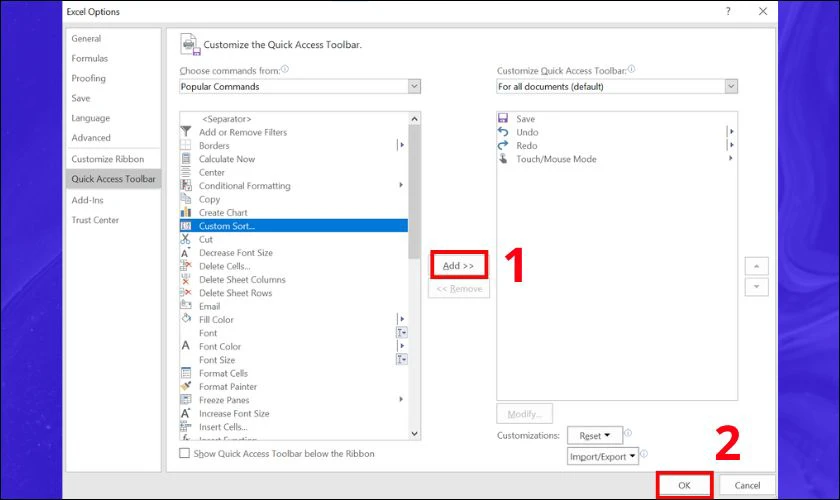Expand the Undo split arrow
The width and height of the screenshot is (840, 500).
tap(731, 131)
